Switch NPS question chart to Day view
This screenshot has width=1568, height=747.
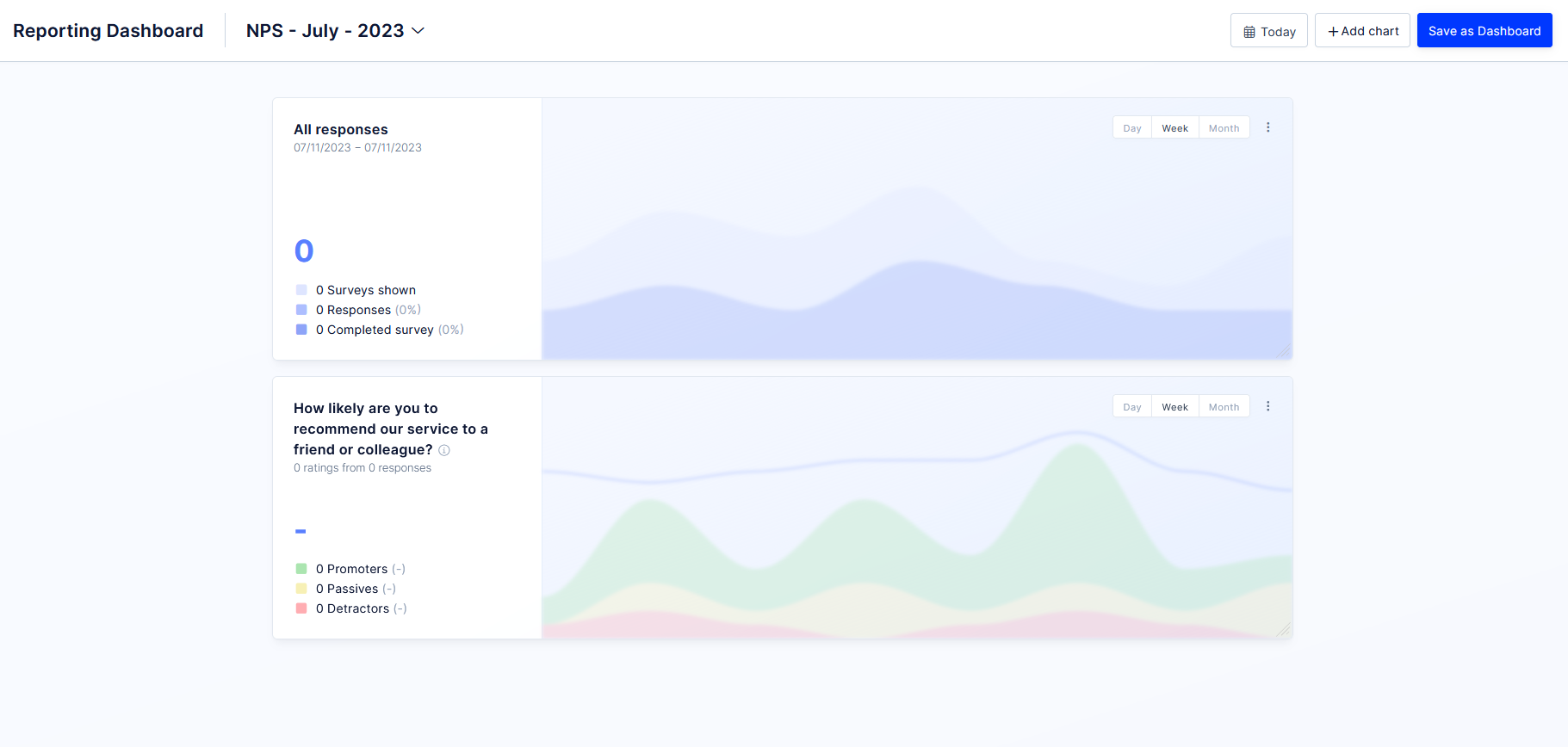tap(1131, 407)
